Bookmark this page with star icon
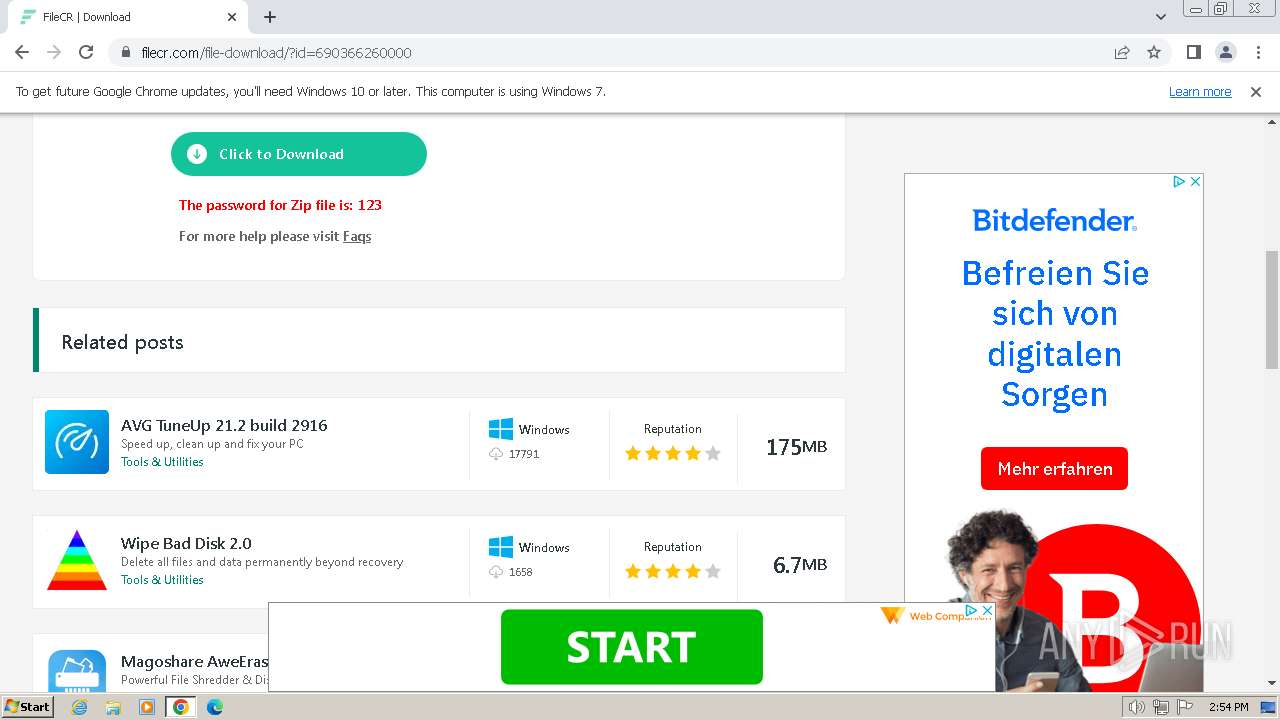The width and height of the screenshot is (1280, 720). [x=1154, y=52]
